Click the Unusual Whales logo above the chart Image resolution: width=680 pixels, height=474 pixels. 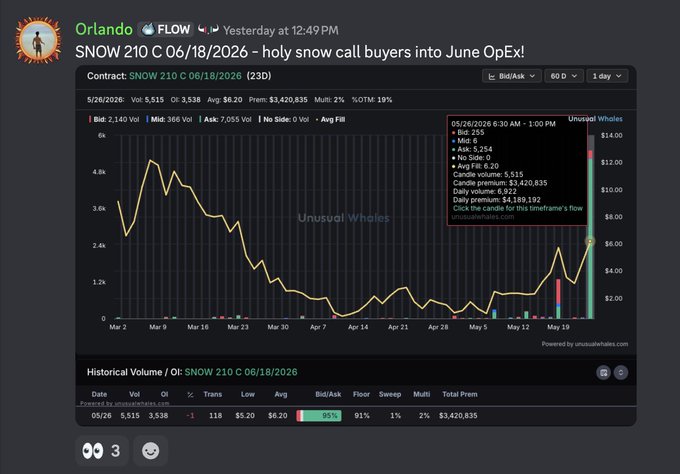[x=595, y=119]
